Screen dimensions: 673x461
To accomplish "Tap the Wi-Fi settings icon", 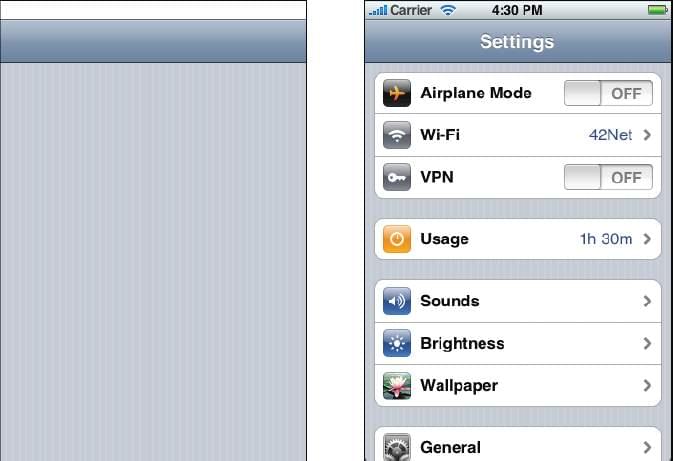I will (397, 135).
